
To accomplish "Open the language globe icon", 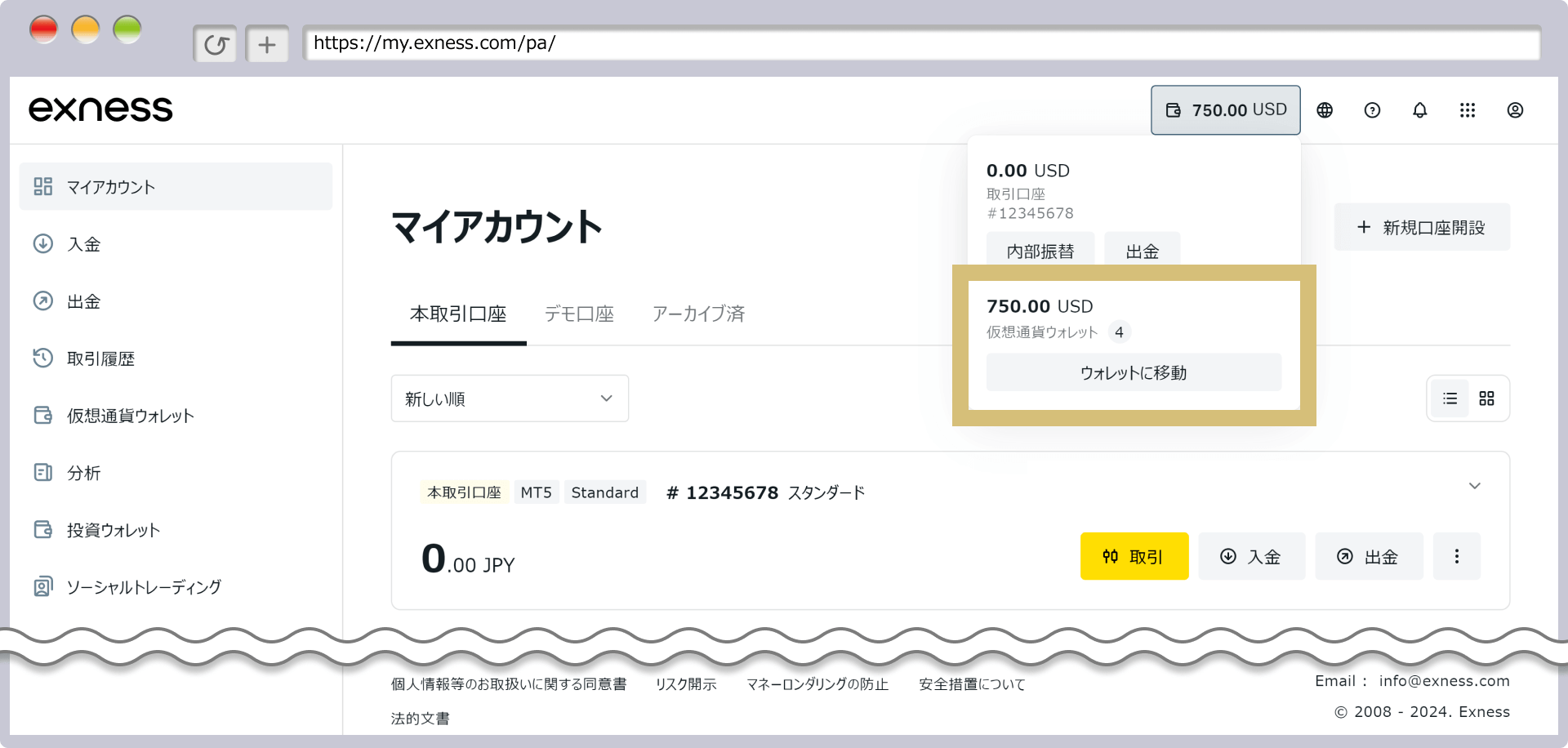I will [x=1325, y=110].
